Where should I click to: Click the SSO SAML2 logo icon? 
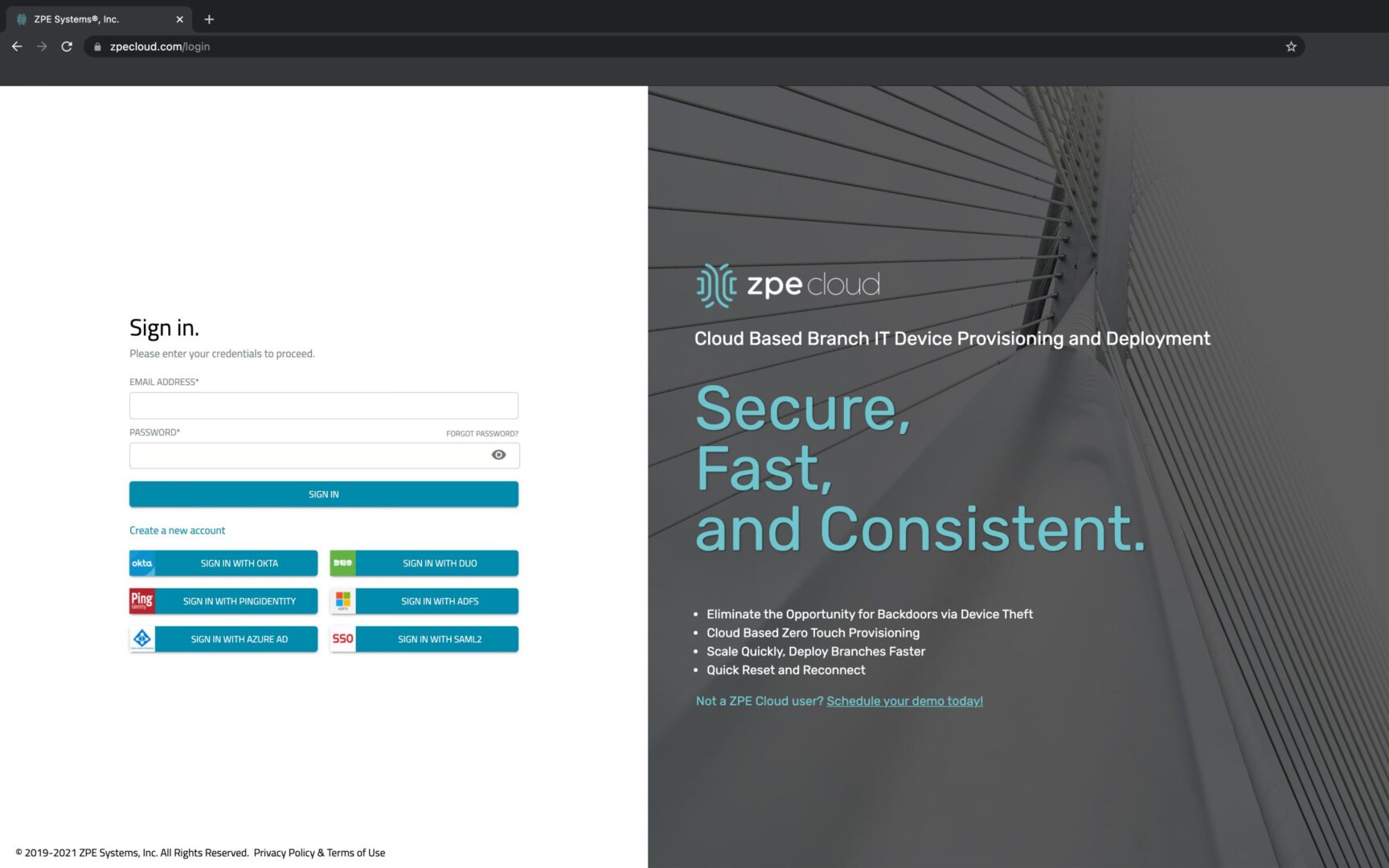click(342, 639)
